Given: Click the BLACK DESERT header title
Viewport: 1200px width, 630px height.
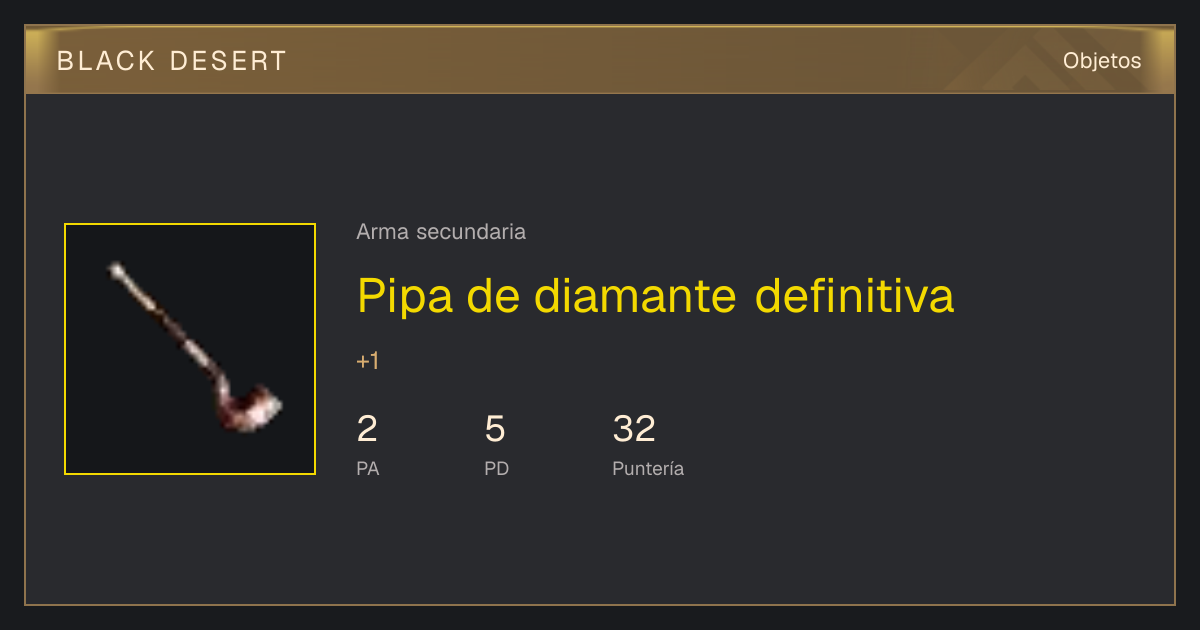Looking at the screenshot, I should point(172,61).
